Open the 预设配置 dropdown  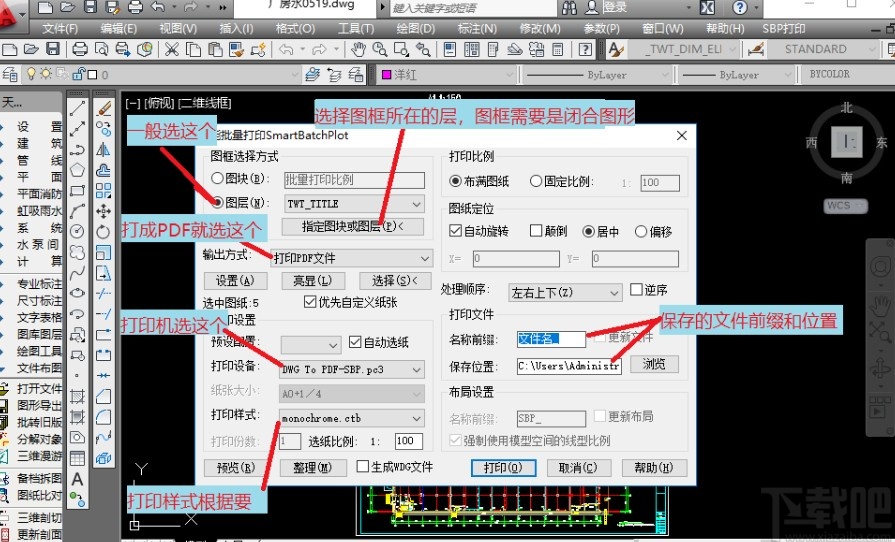pyautogui.click(x=311, y=345)
